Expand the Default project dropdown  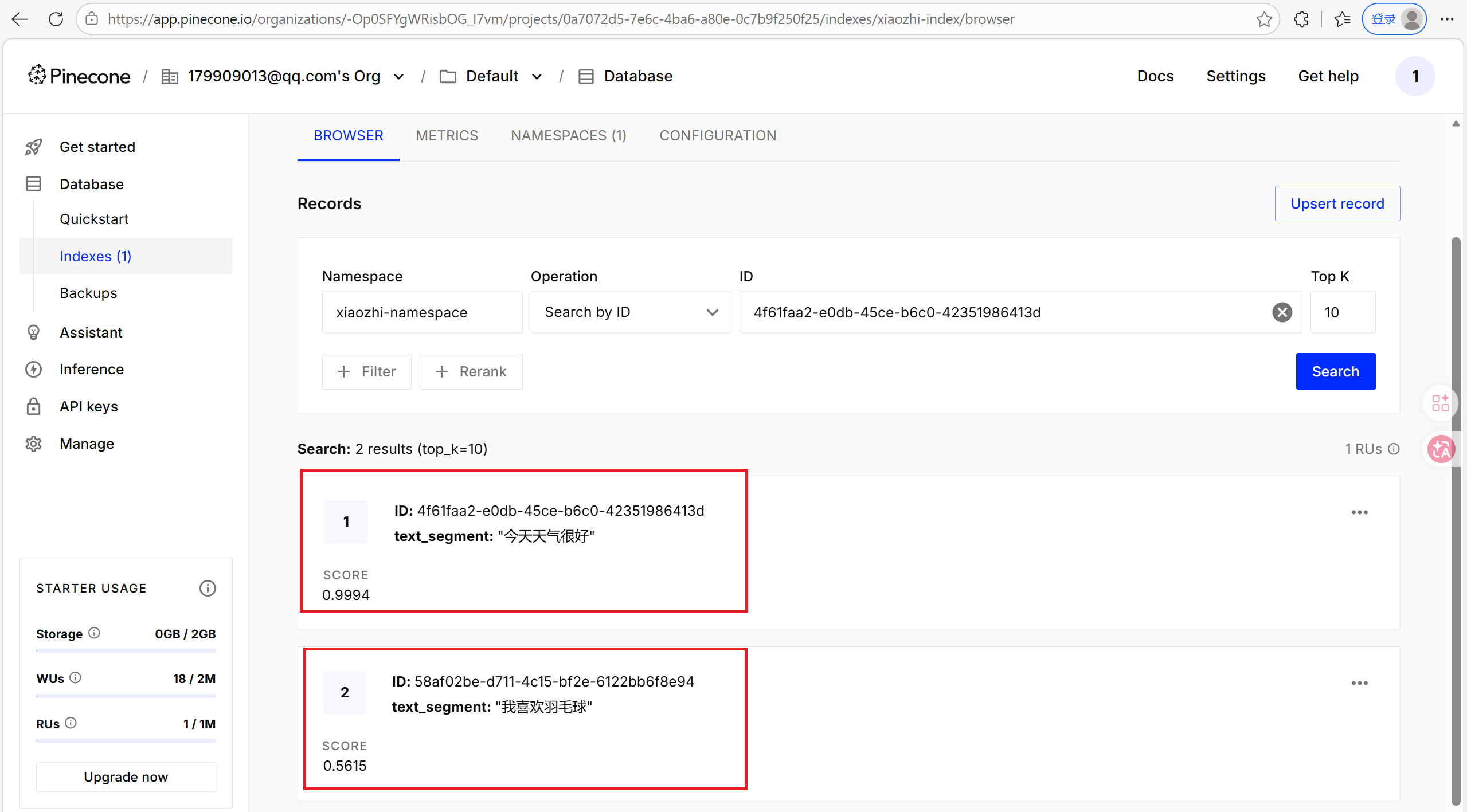[x=537, y=77]
